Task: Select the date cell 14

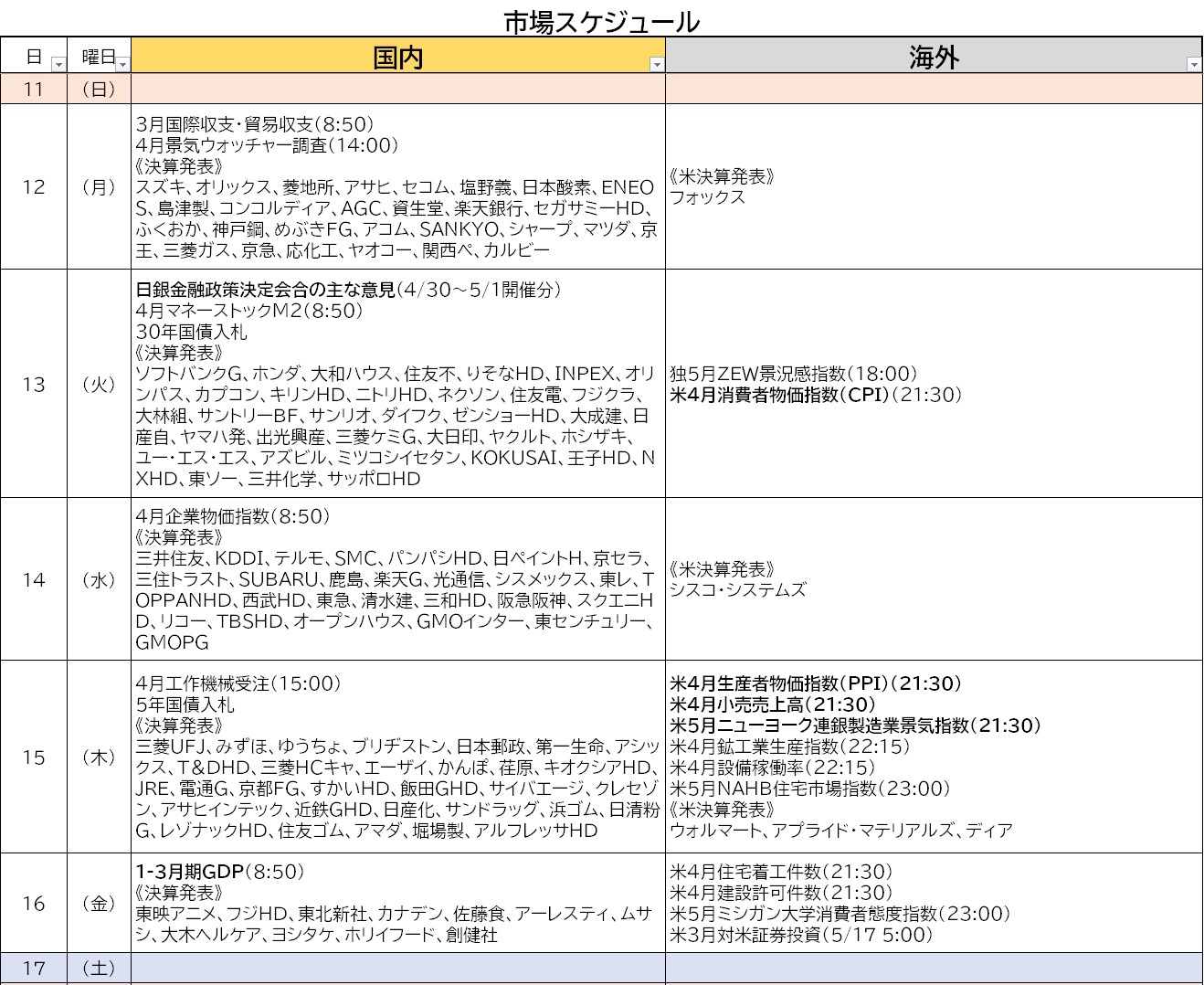Action: [34, 579]
